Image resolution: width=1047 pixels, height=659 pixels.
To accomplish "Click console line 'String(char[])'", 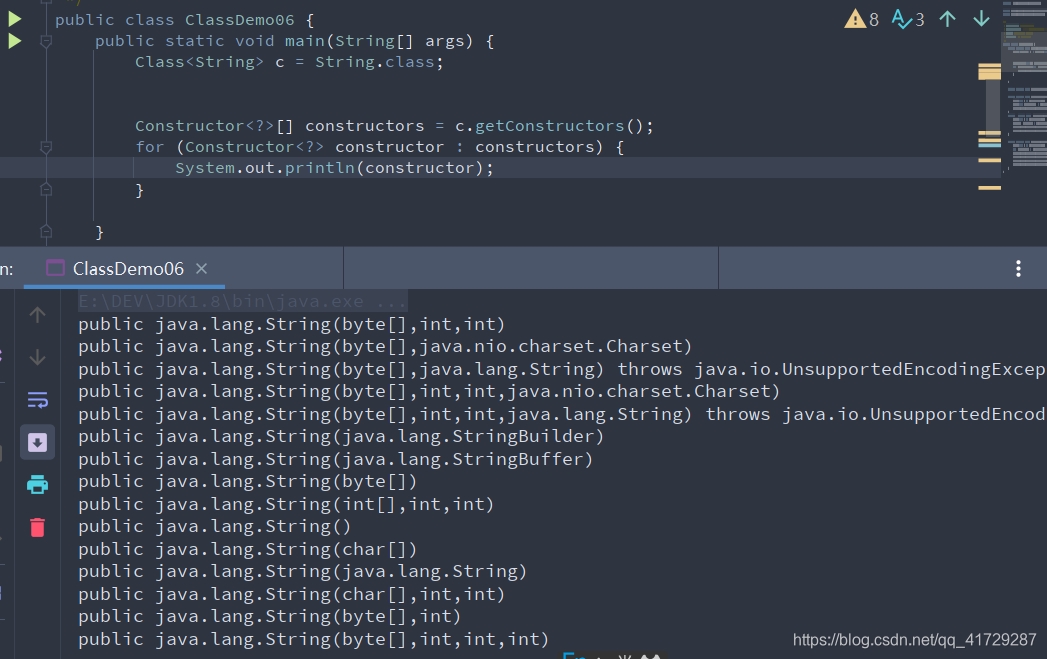I will coord(247,549).
